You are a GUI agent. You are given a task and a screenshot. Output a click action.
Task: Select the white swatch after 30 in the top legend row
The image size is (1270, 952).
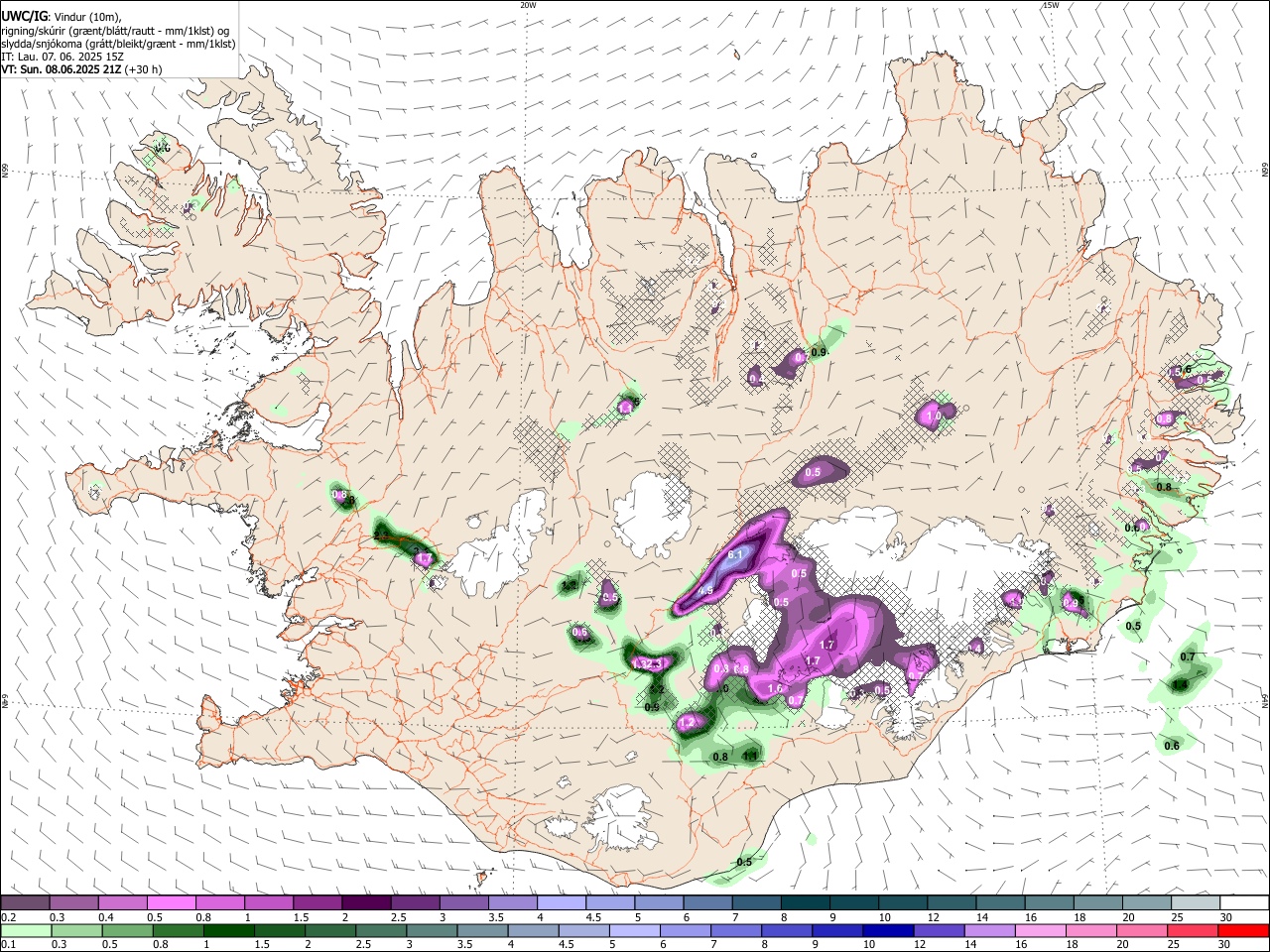tap(1244, 902)
